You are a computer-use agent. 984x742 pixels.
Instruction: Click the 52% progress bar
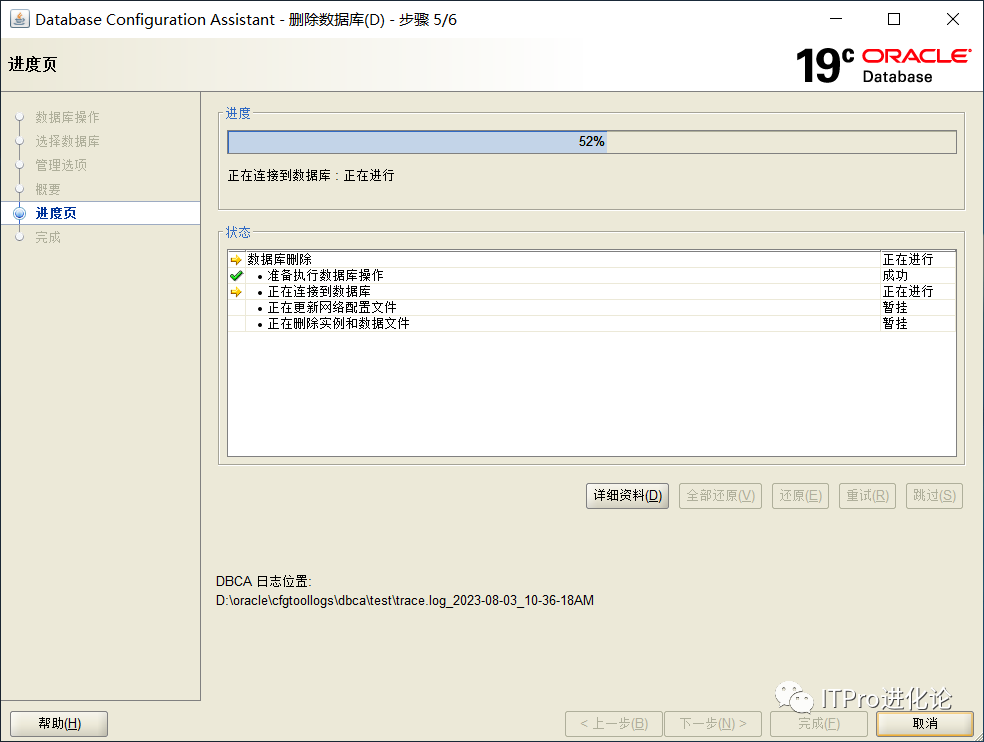pyautogui.click(x=592, y=142)
